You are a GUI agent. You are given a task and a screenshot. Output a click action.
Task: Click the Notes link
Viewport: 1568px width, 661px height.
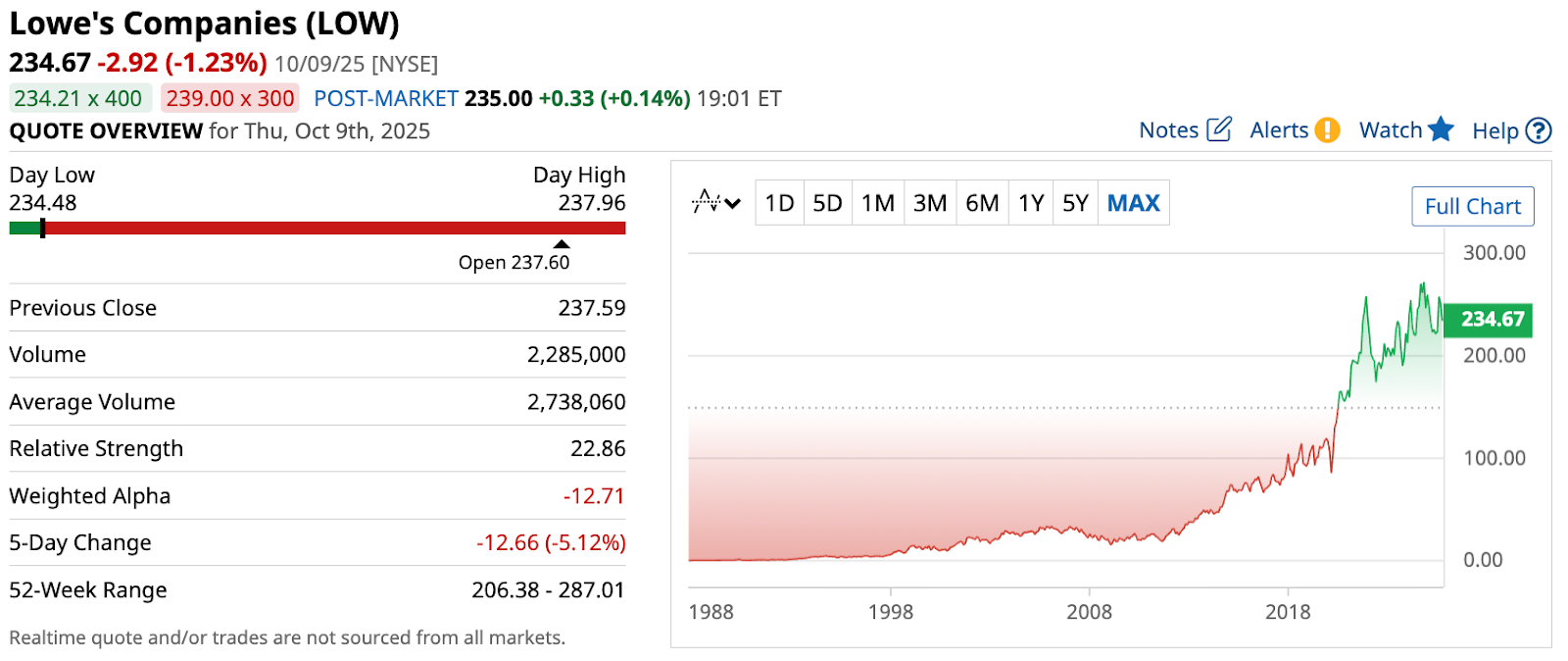1168,130
